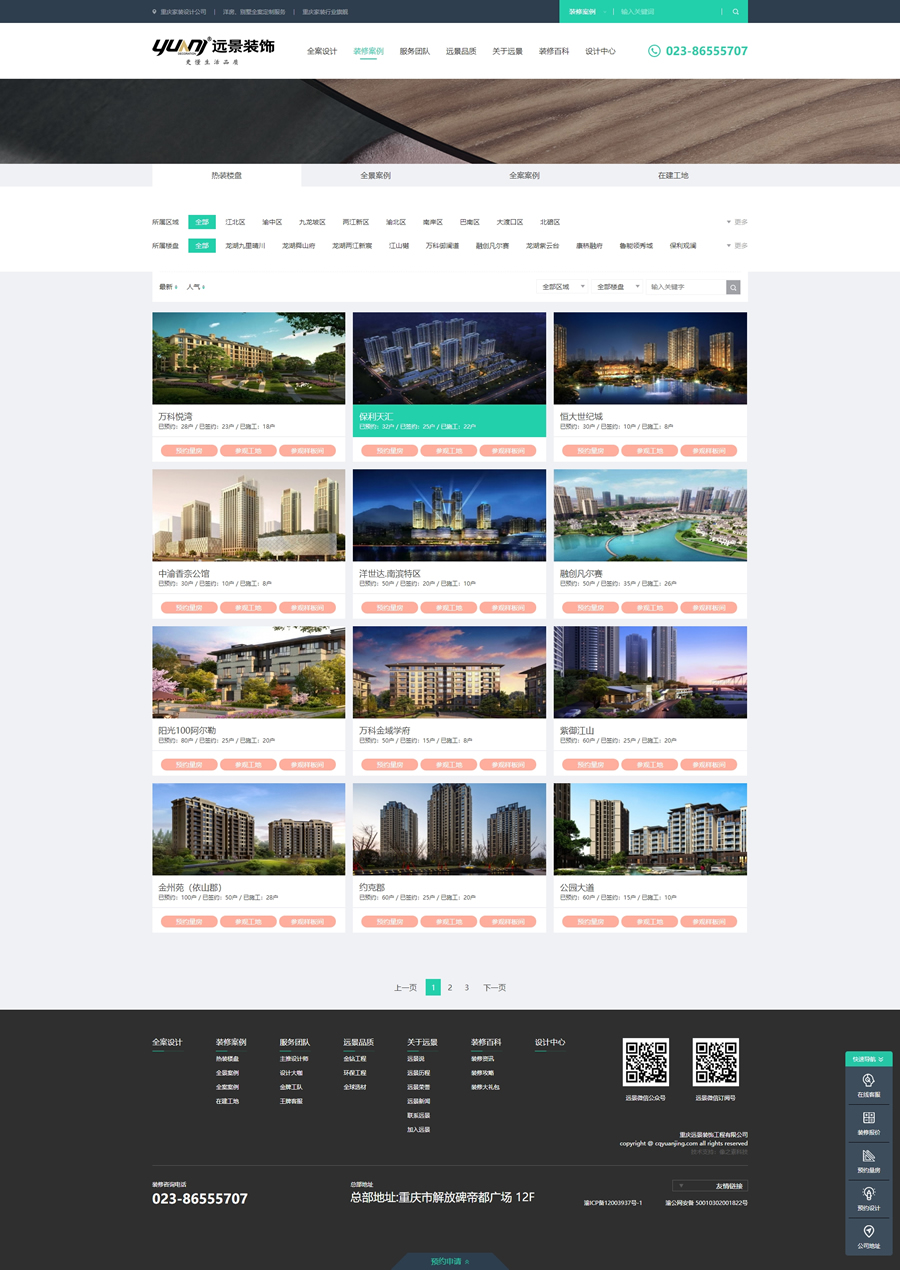Click the 远景装饰 logo

[213, 49]
